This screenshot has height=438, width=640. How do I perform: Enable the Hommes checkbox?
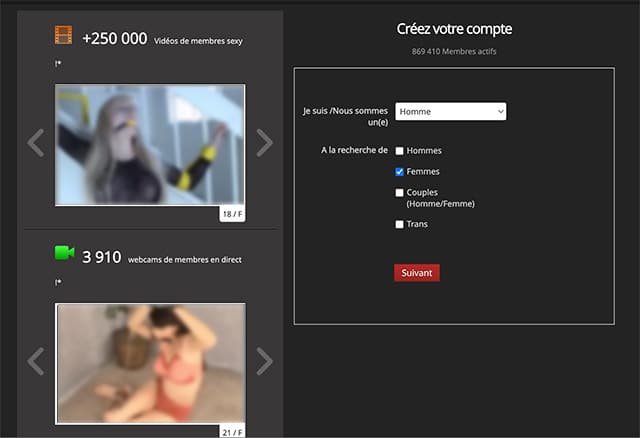(x=400, y=151)
